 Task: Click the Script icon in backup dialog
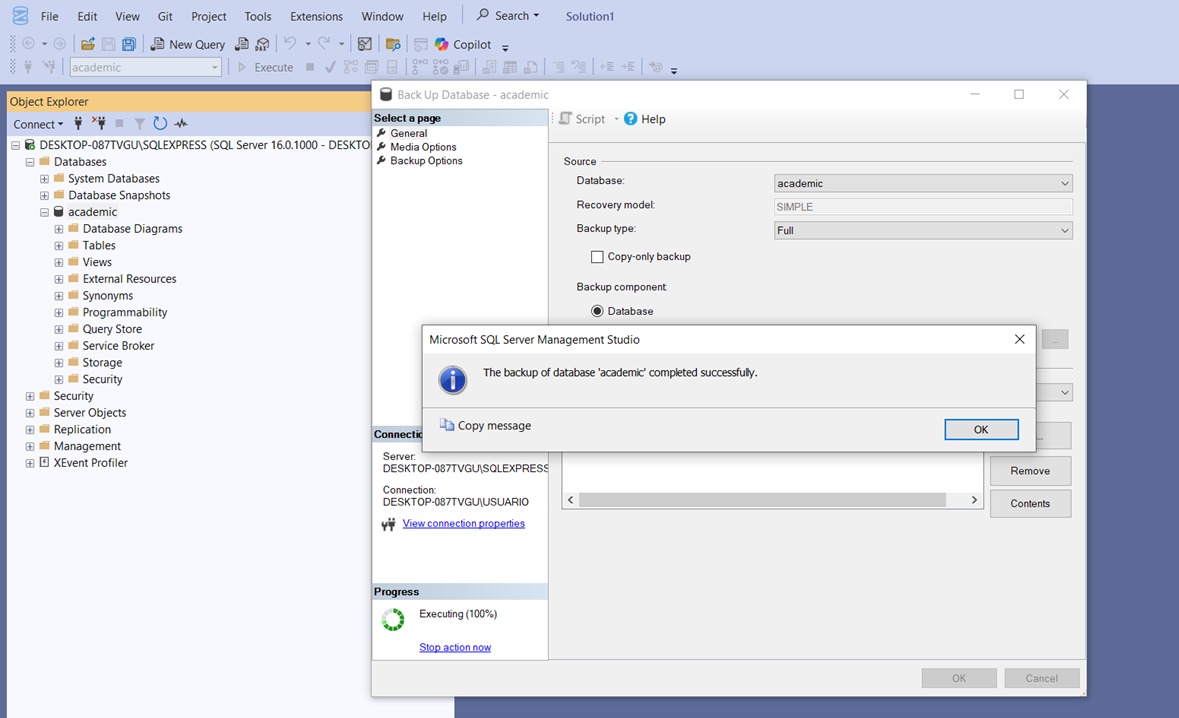click(x=565, y=119)
